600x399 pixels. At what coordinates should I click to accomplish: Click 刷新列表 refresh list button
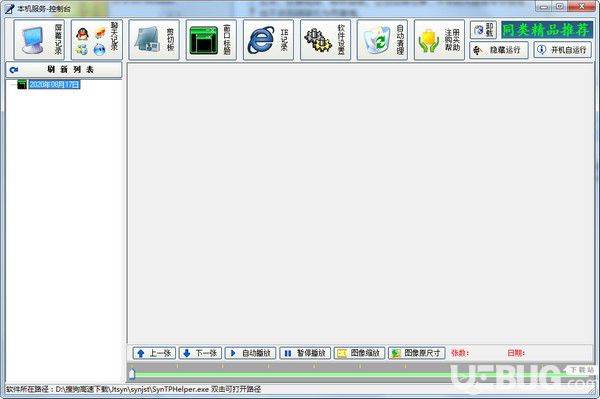point(64,70)
